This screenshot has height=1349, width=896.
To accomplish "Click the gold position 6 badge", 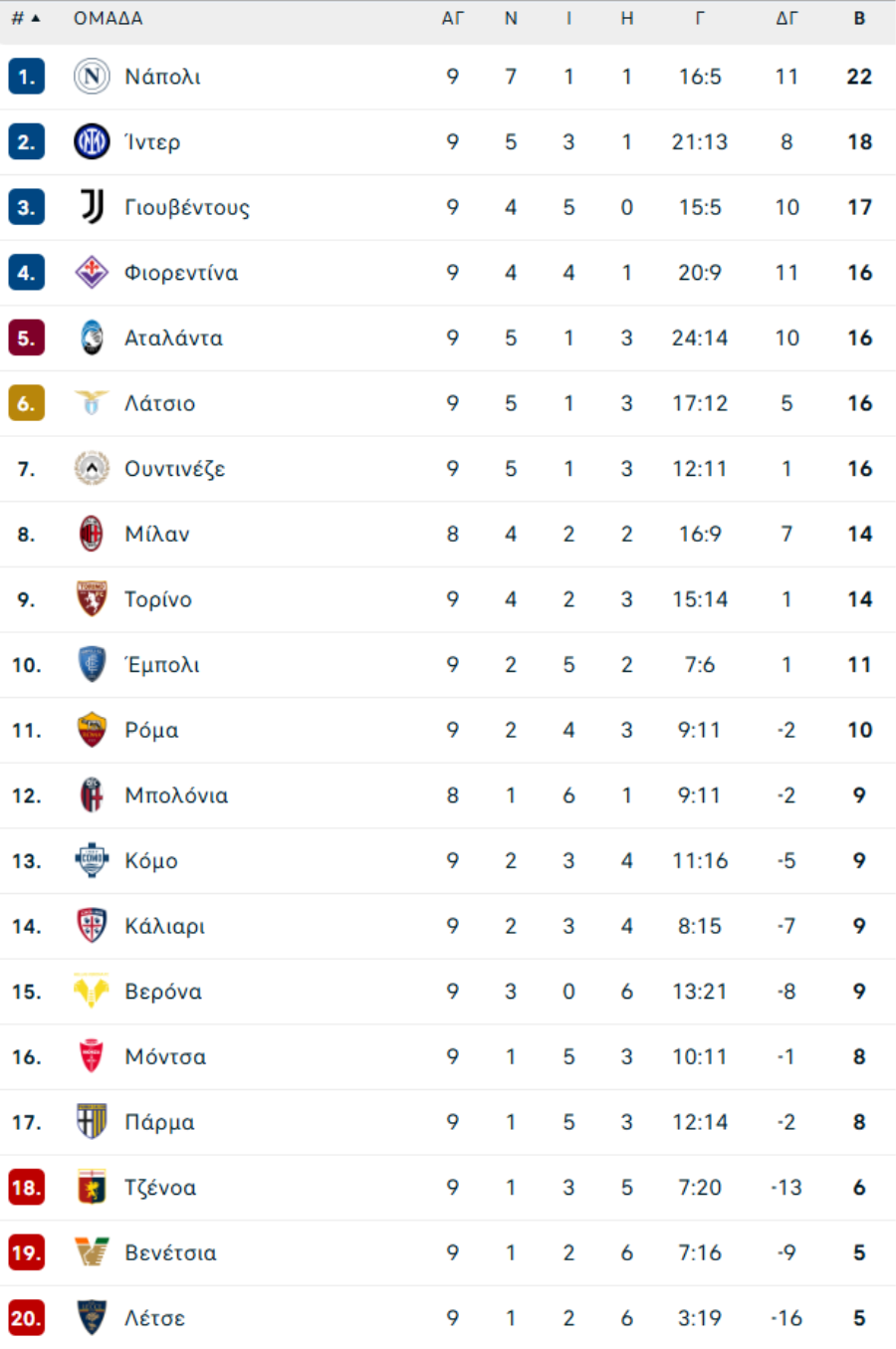I will (26, 403).
